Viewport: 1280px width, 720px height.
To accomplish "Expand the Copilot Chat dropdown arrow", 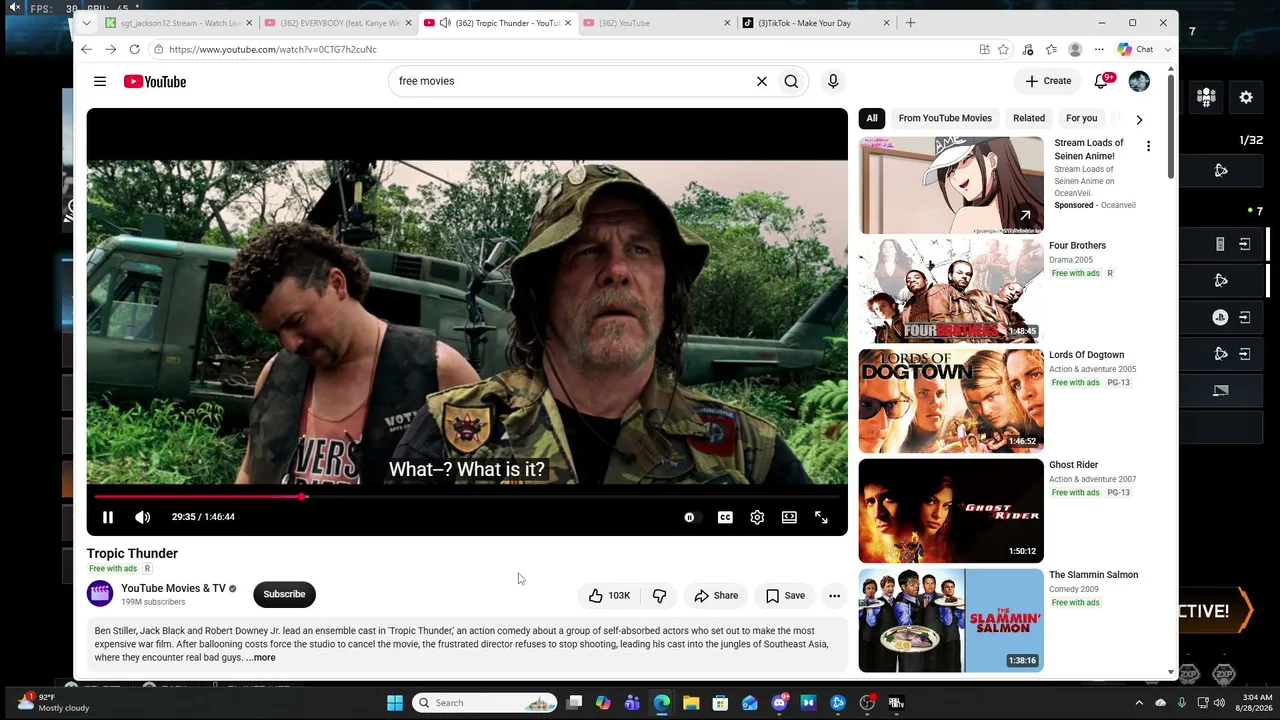I will point(1167,49).
